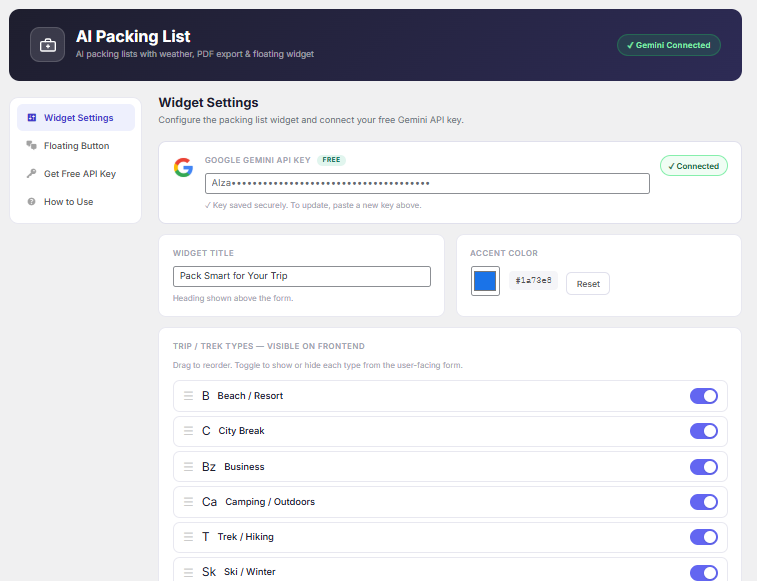This screenshot has width=757, height=581.
Task: Click the Ski / Winter row label
Action: 250,572
